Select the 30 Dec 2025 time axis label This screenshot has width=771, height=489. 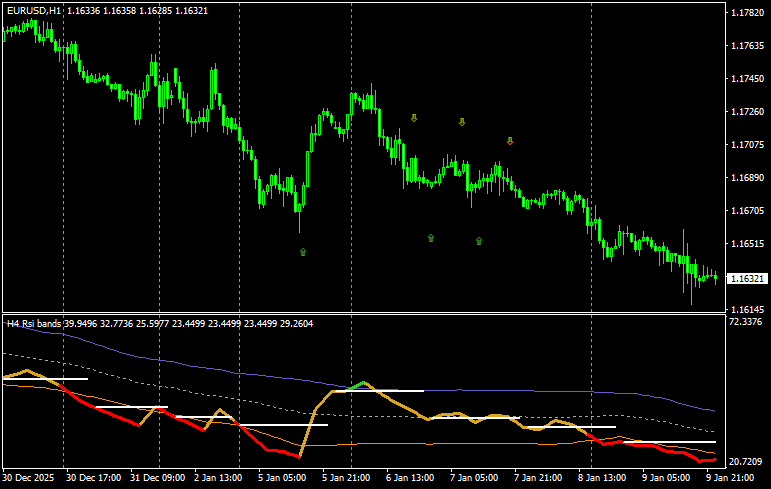pyautogui.click(x=31, y=478)
